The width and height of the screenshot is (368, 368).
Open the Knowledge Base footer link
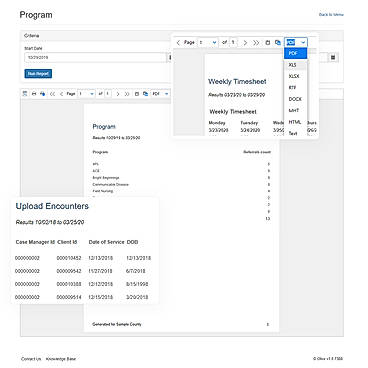[x=61, y=359]
